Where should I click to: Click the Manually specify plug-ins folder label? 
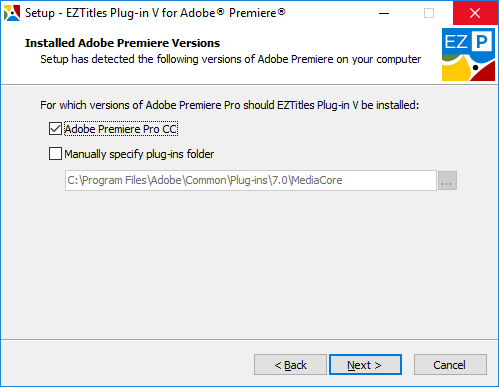pos(139,154)
